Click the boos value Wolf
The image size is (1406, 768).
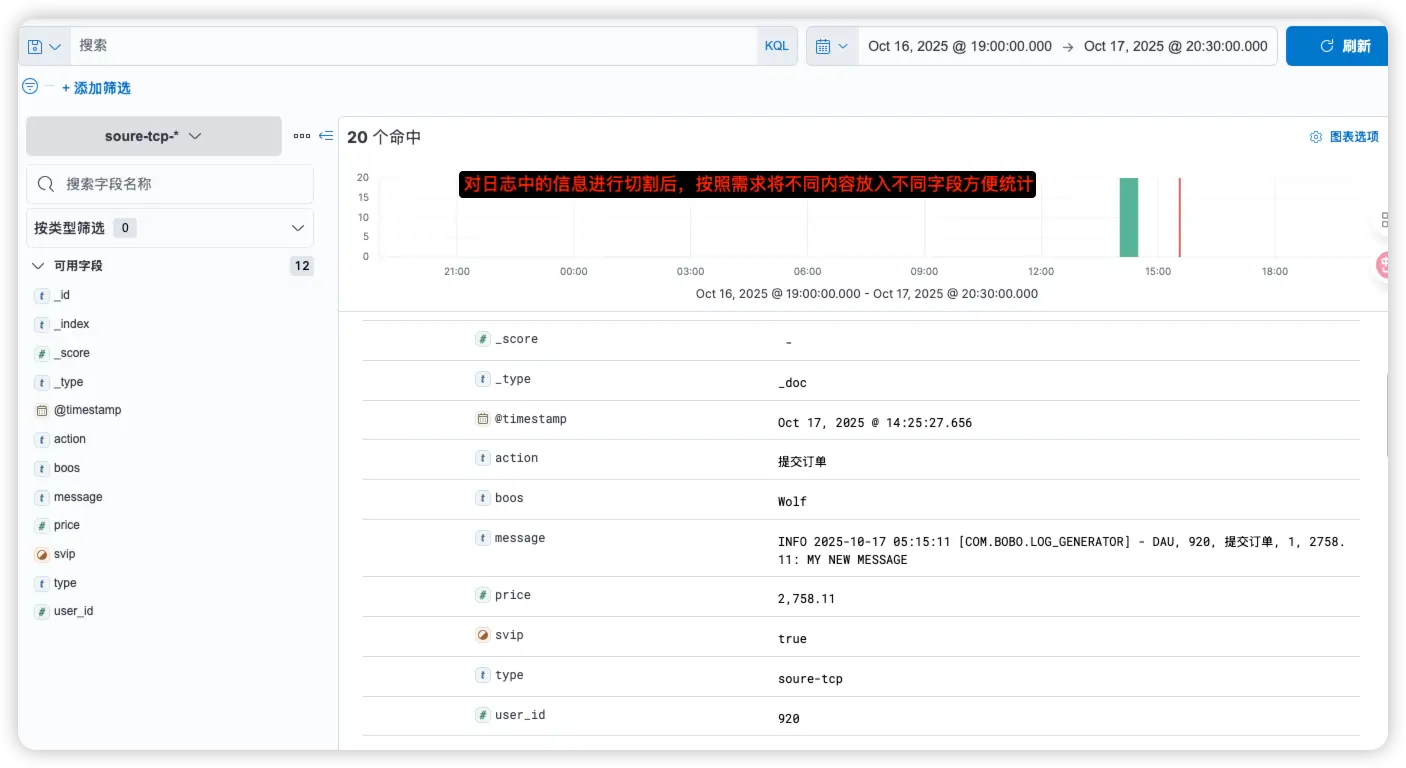[792, 502]
